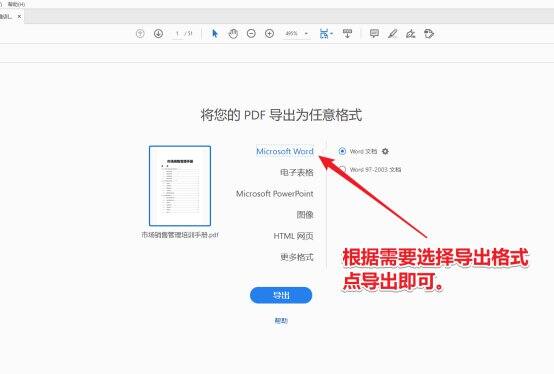Select the Word 文档 radio option

[x=342, y=151]
